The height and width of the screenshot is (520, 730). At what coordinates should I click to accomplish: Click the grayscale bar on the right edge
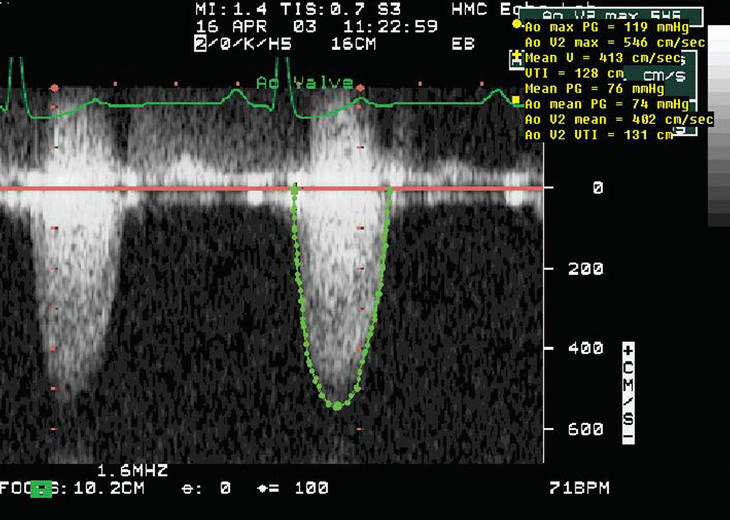719,130
